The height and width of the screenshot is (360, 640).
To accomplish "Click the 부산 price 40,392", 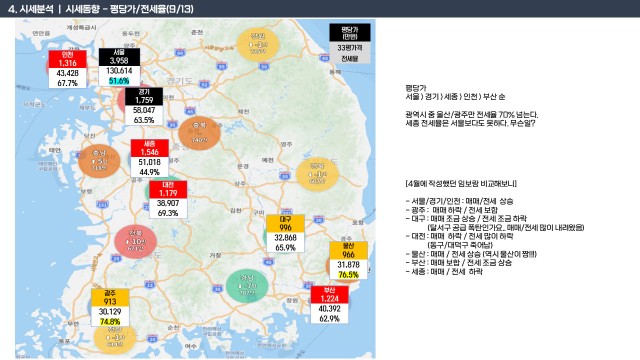I will (x=329, y=309).
